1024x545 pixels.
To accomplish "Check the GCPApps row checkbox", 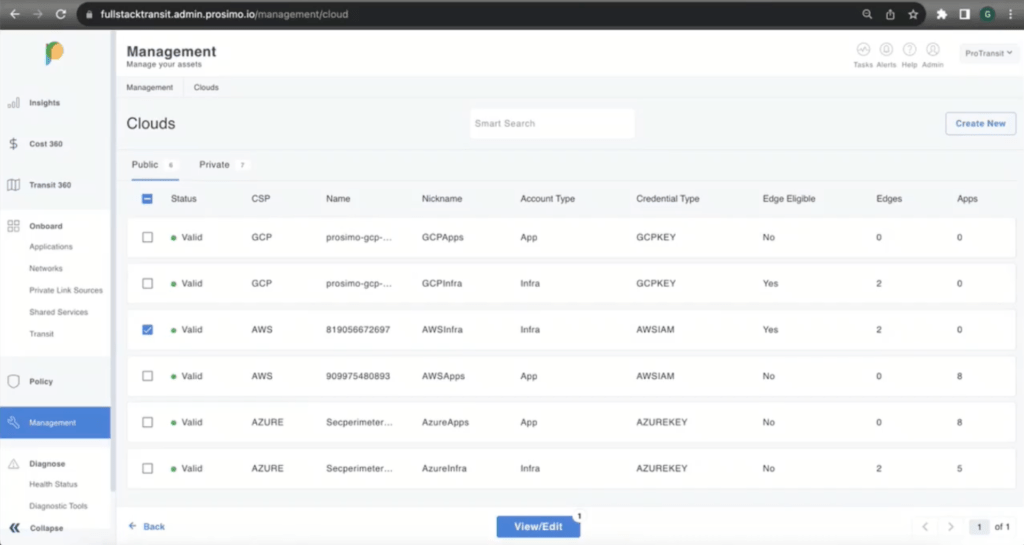I will click(x=148, y=237).
